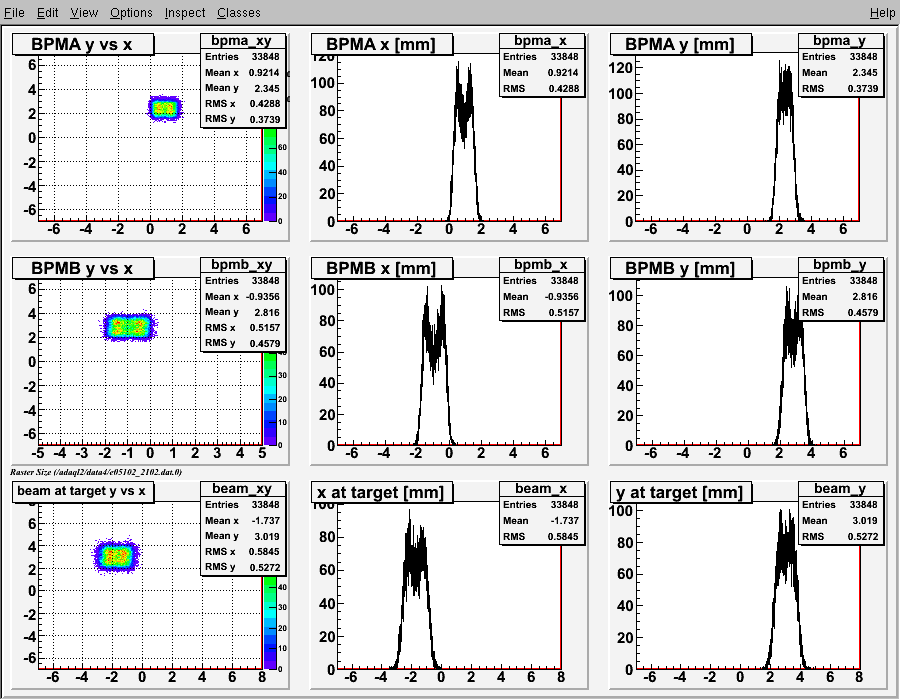Open the Inspect menu
Screen dimensions: 900x700
point(185,13)
